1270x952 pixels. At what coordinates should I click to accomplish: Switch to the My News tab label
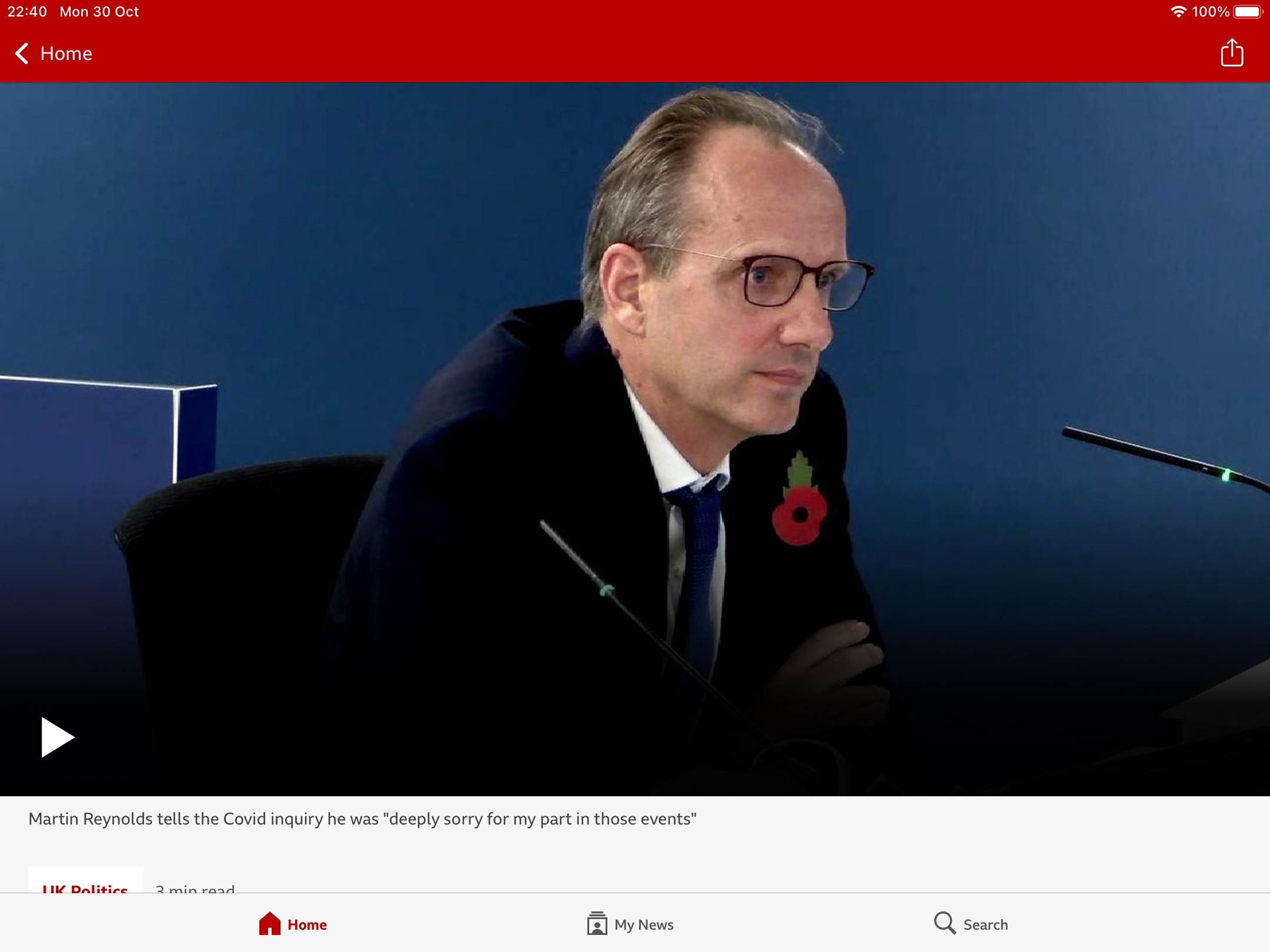point(644,924)
